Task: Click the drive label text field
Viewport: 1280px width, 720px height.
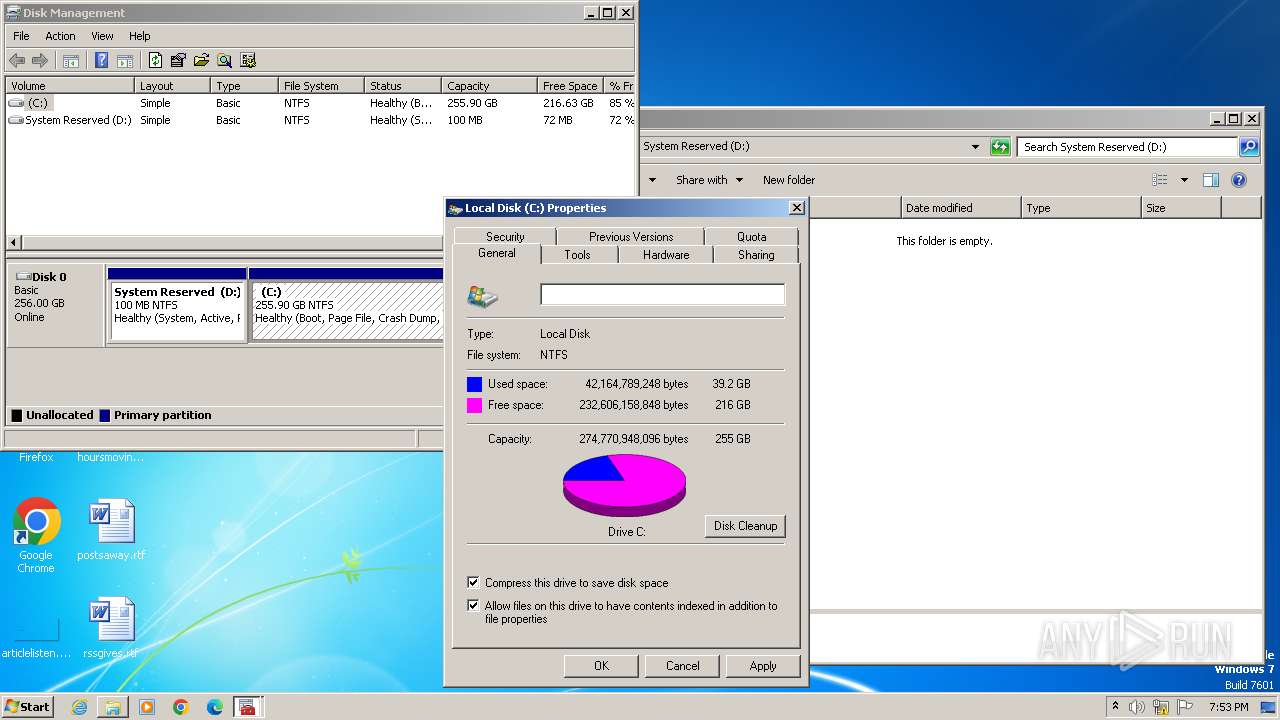Action: point(663,294)
